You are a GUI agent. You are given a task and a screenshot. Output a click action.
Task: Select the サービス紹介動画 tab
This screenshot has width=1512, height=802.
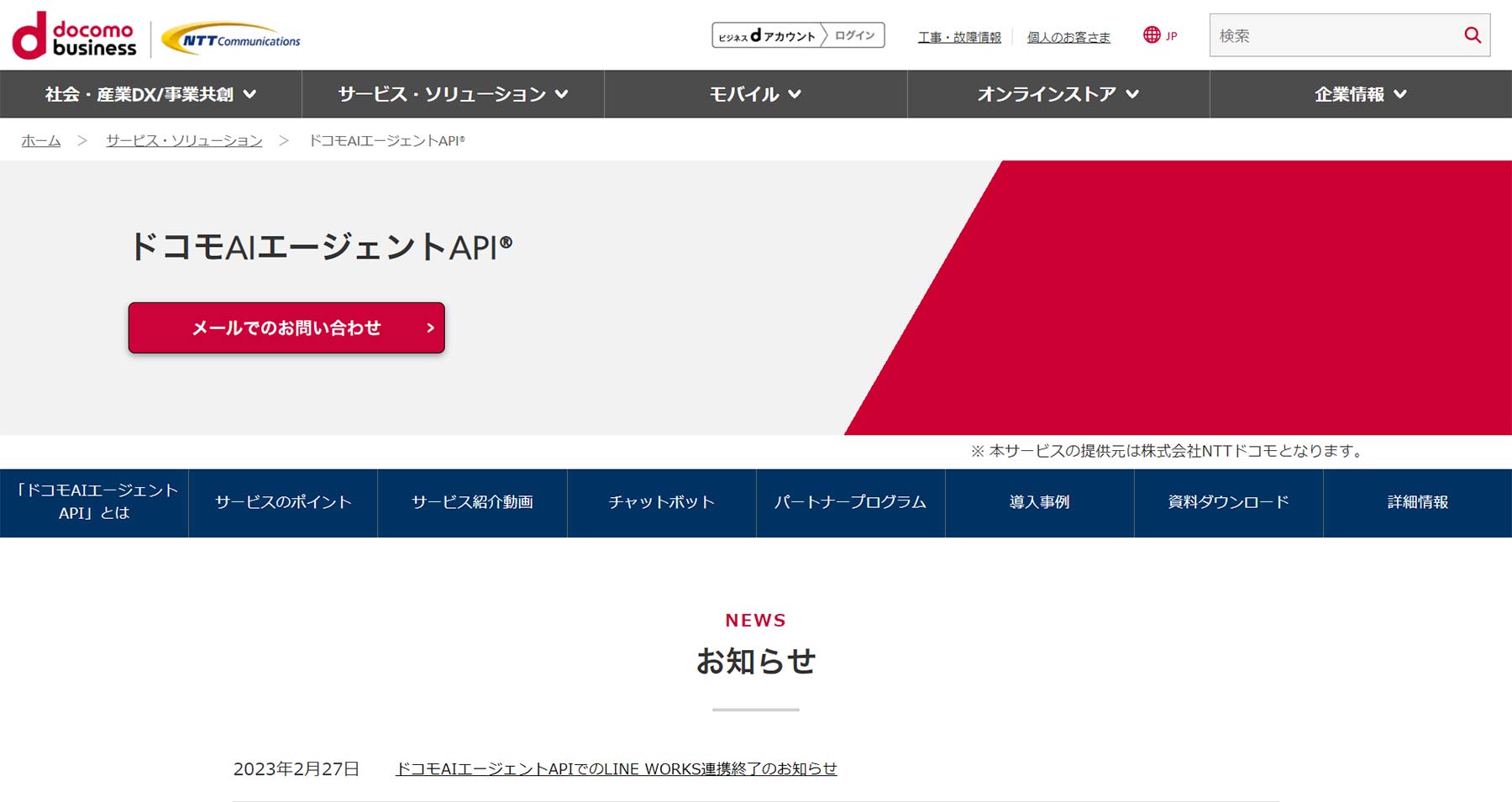point(472,502)
